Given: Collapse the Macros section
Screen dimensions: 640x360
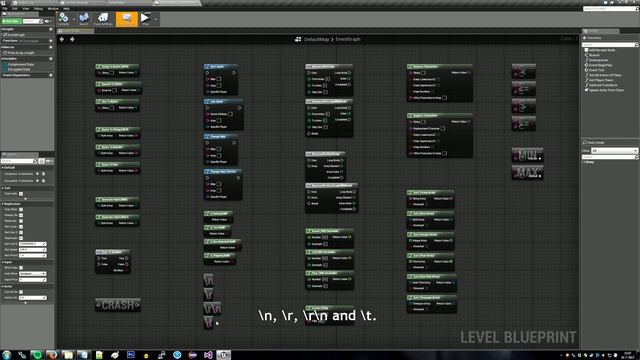Looking at the screenshot, I should (2, 47).
